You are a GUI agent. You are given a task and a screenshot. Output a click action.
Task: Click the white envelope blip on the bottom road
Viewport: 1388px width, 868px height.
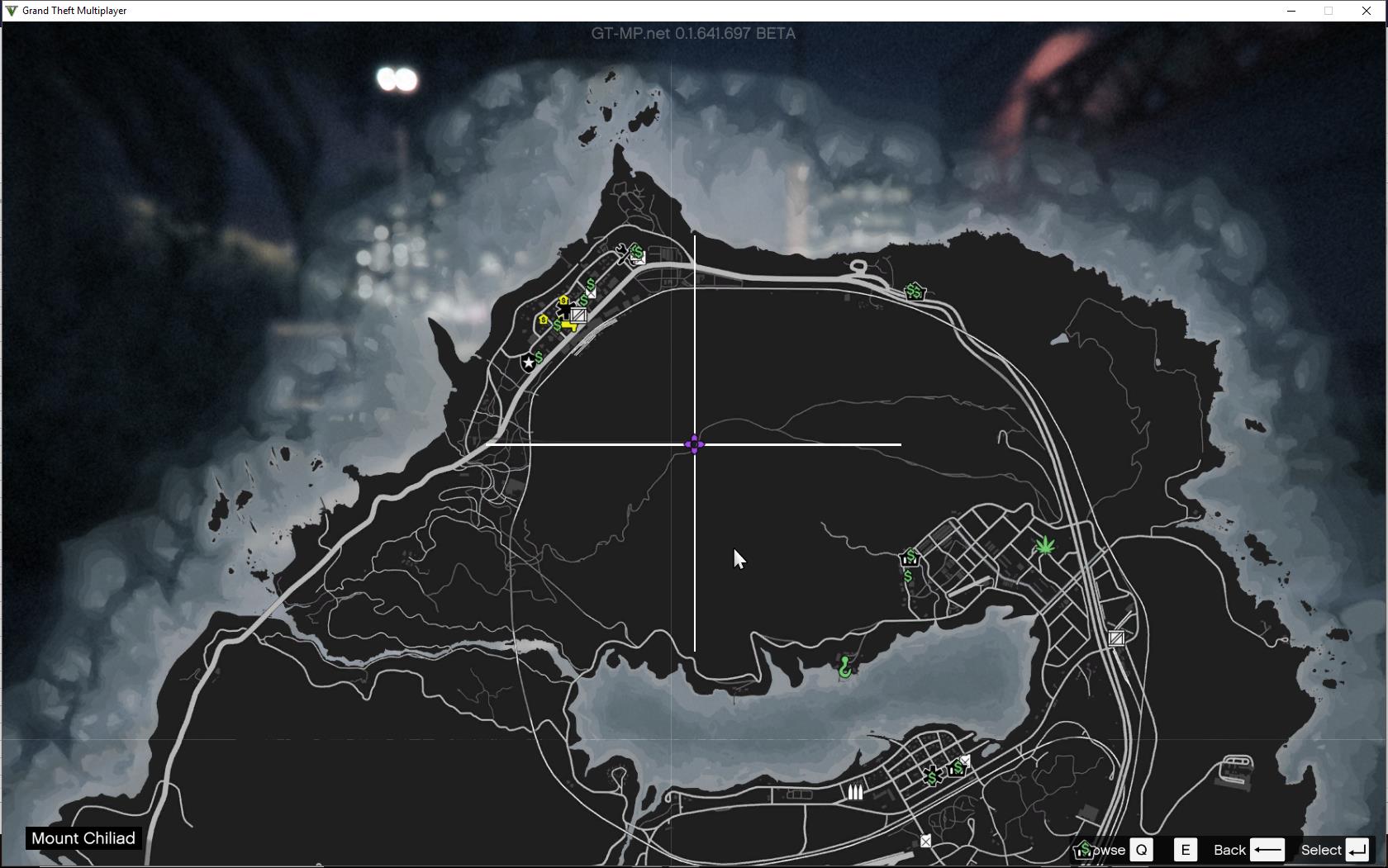[925, 841]
